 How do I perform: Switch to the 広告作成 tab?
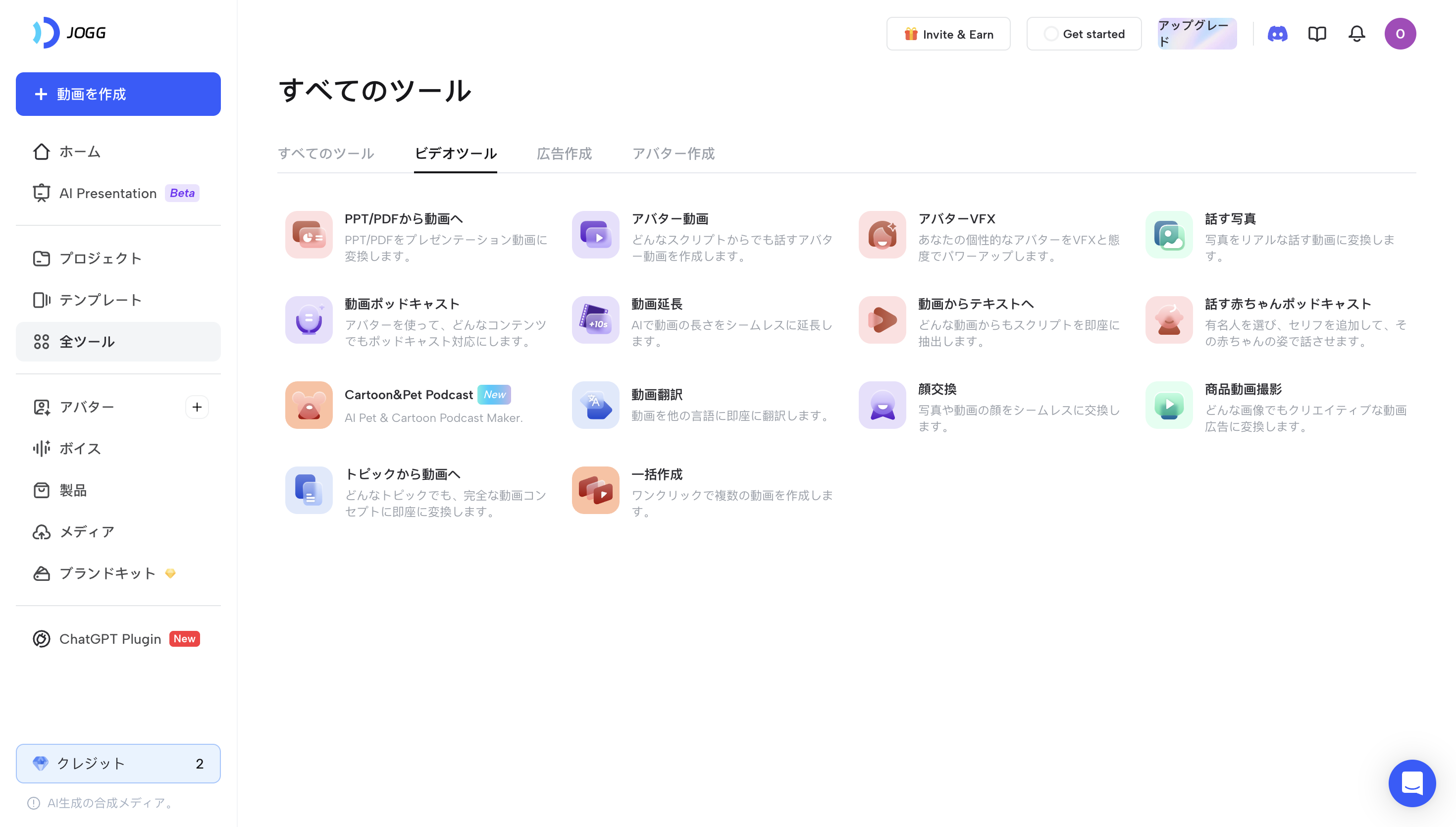[564, 154]
